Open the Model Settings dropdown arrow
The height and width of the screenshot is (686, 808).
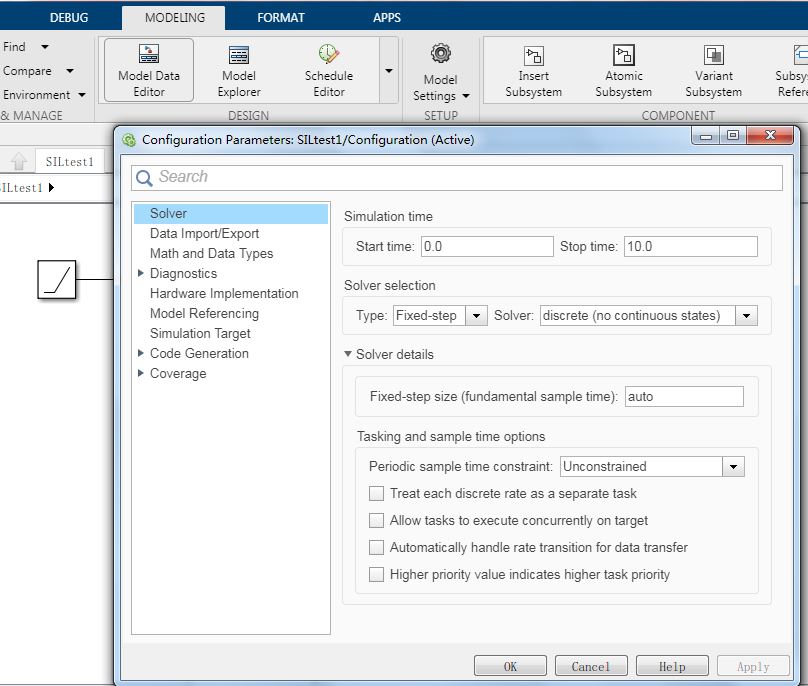click(466, 96)
